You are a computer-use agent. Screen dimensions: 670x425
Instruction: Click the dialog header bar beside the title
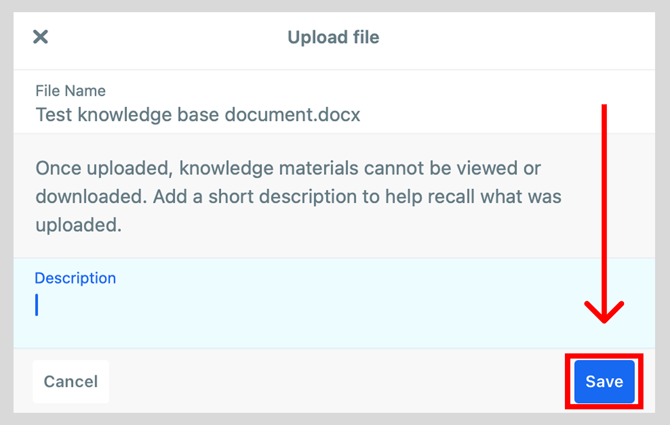513,41
